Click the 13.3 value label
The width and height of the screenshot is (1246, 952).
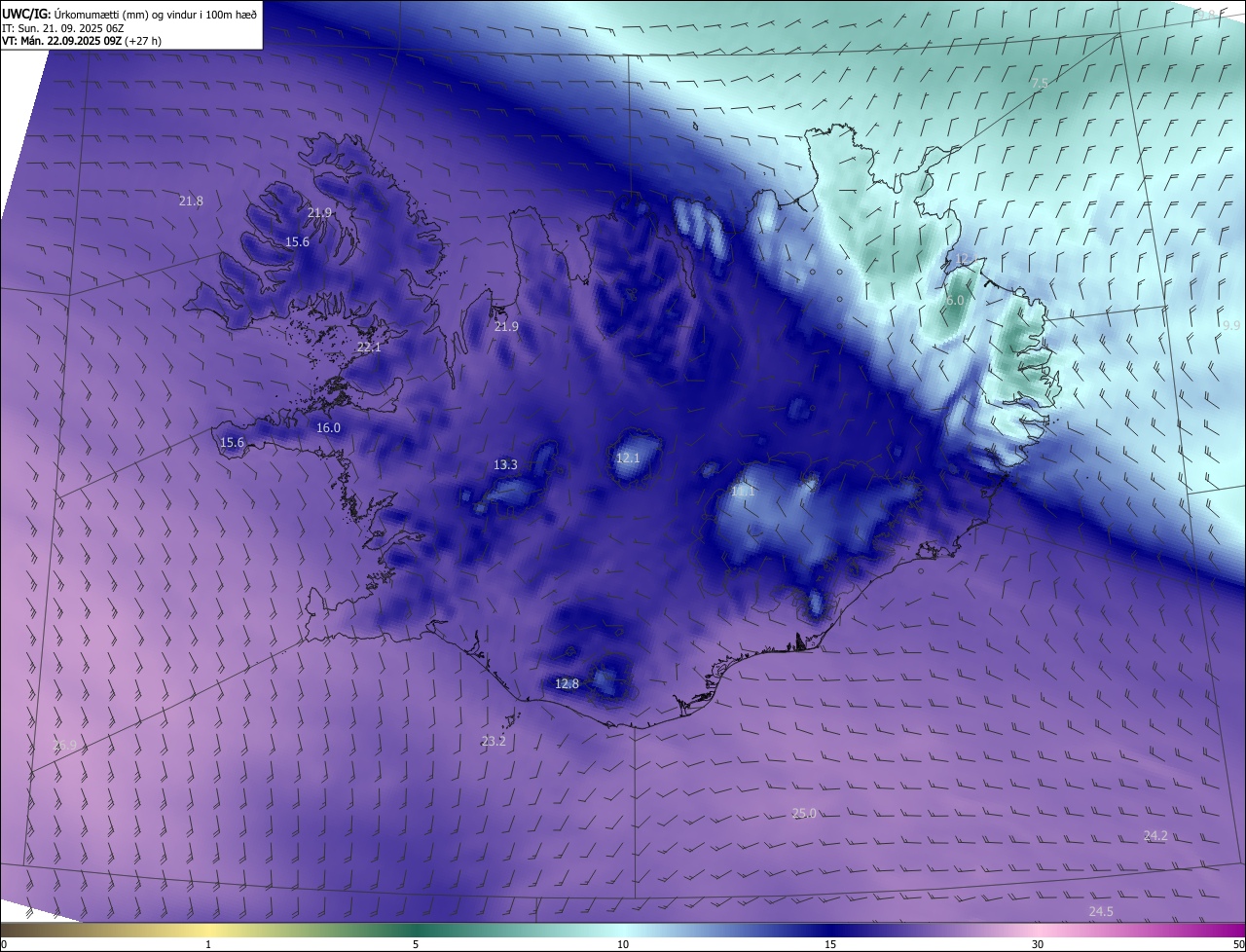pos(505,464)
